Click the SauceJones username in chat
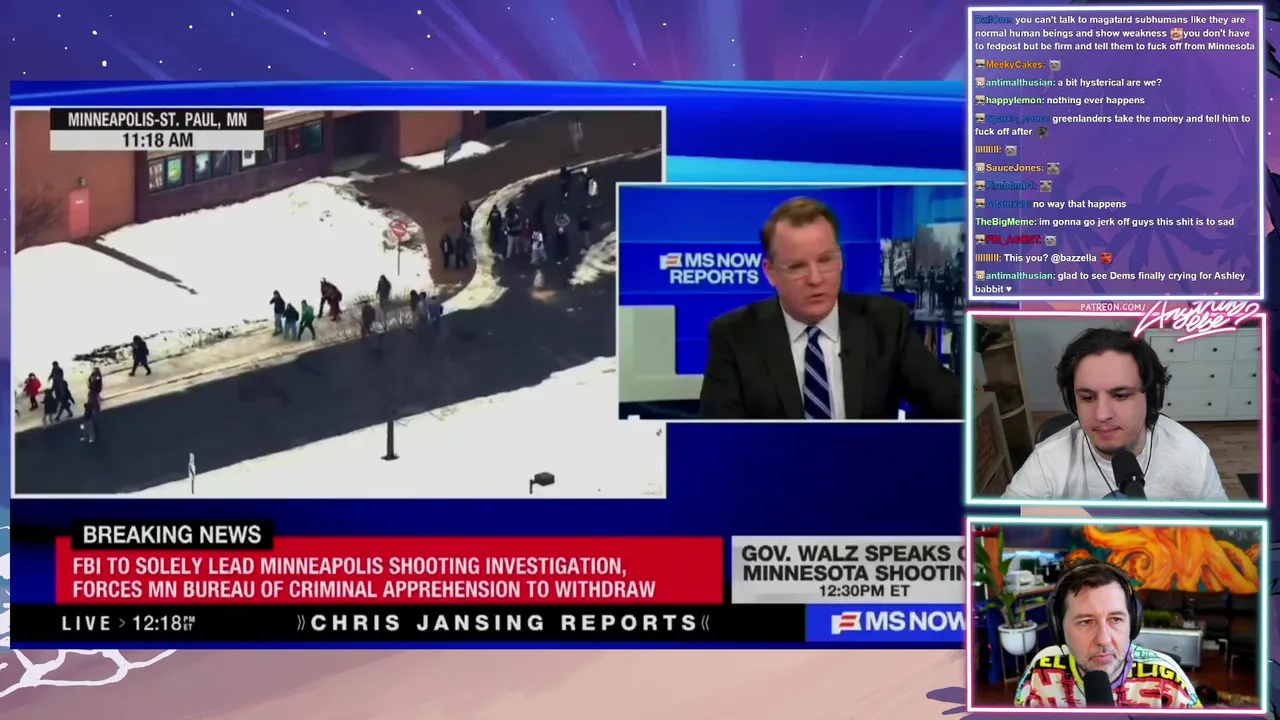The height and width of the screenshot is (720, 1280). click(1014, 168)
